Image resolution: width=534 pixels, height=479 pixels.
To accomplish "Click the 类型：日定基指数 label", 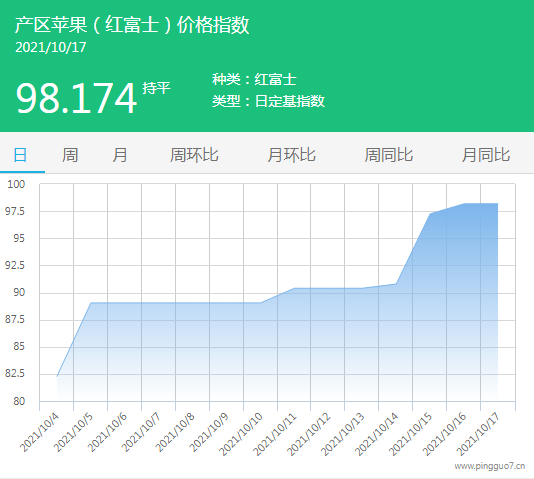I will pos(268,101).
